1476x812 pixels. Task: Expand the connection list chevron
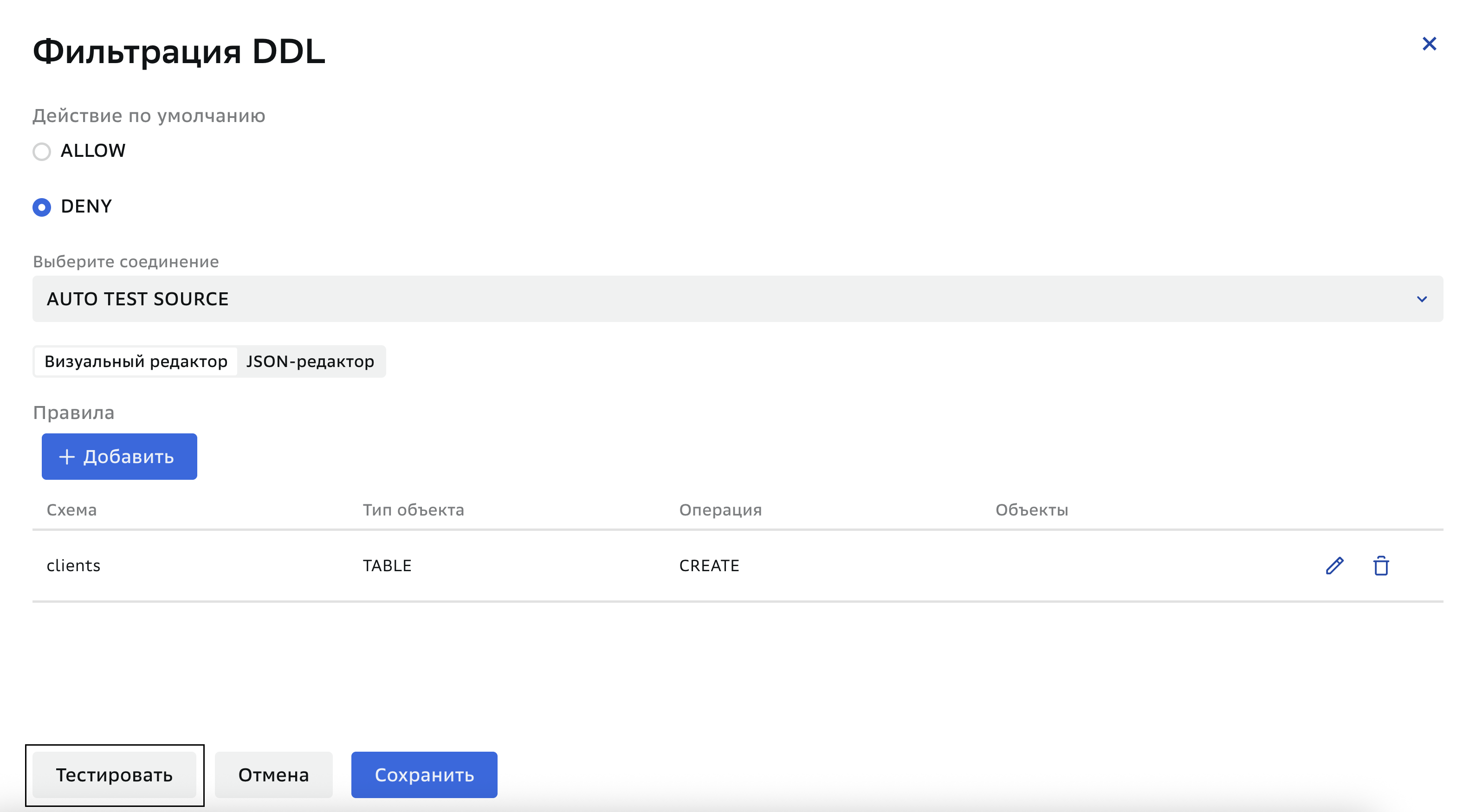click(1422, 299)
